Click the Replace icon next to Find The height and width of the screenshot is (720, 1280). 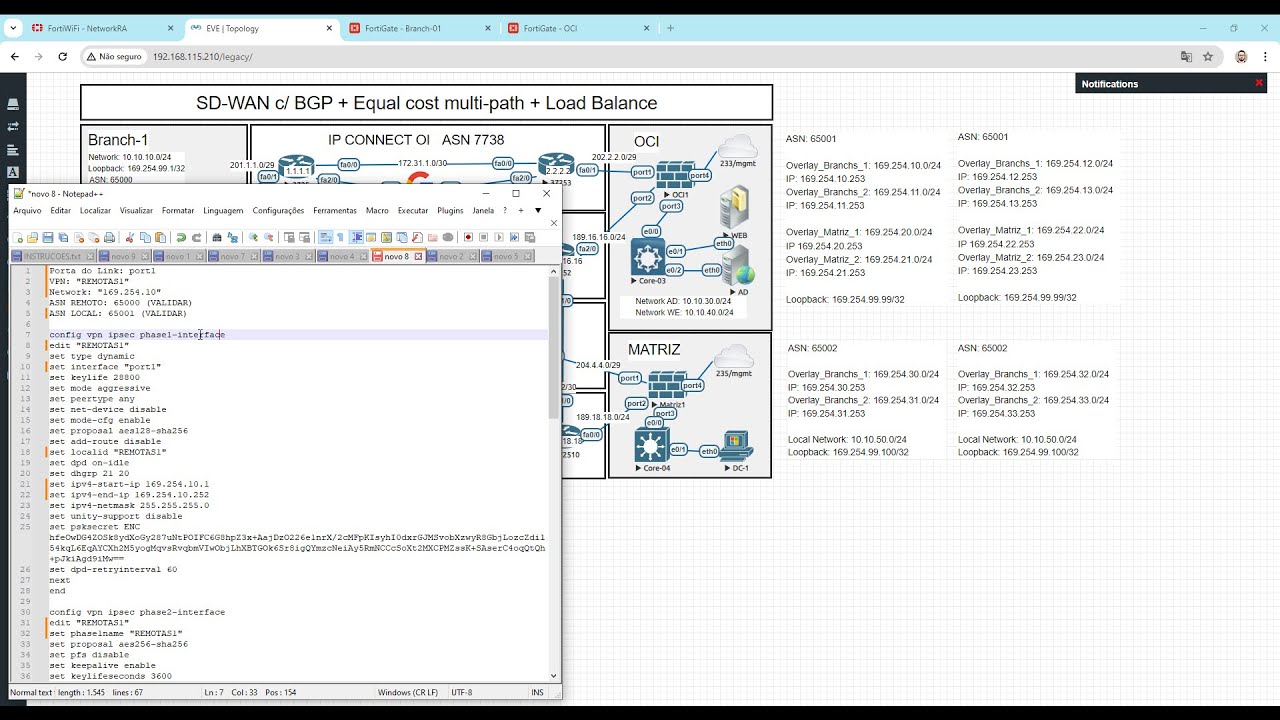point(232,238)
